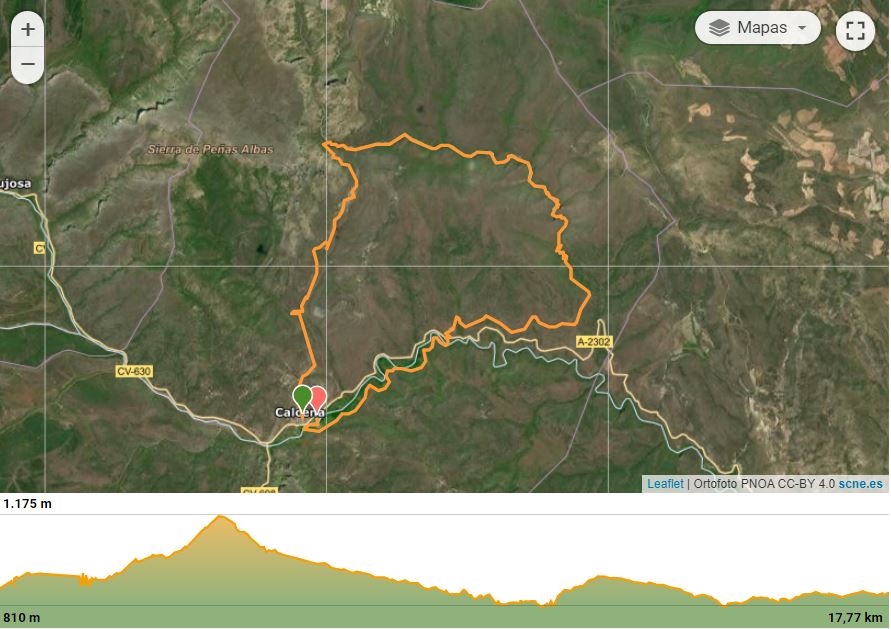891x629 pixels.
Task: Click the elevation profile lowest dip
Action: [x=723, y=604]
